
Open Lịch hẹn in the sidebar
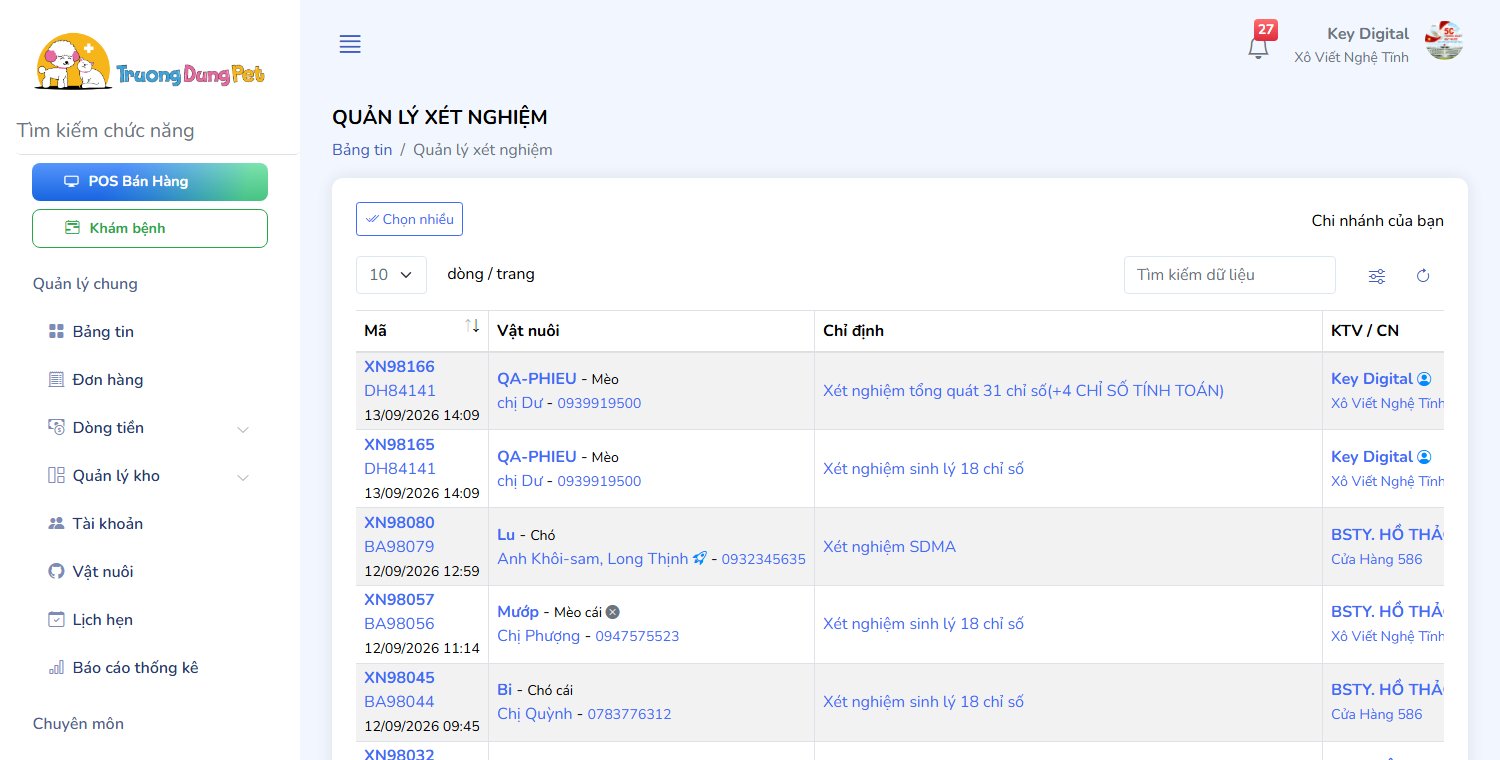pos(103,620)
